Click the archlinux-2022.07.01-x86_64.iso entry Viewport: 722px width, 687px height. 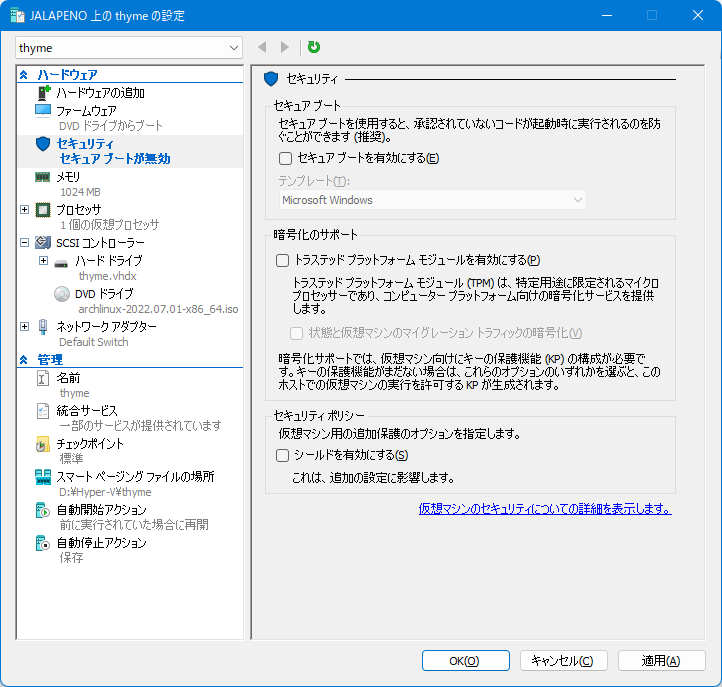pos(158,309)
